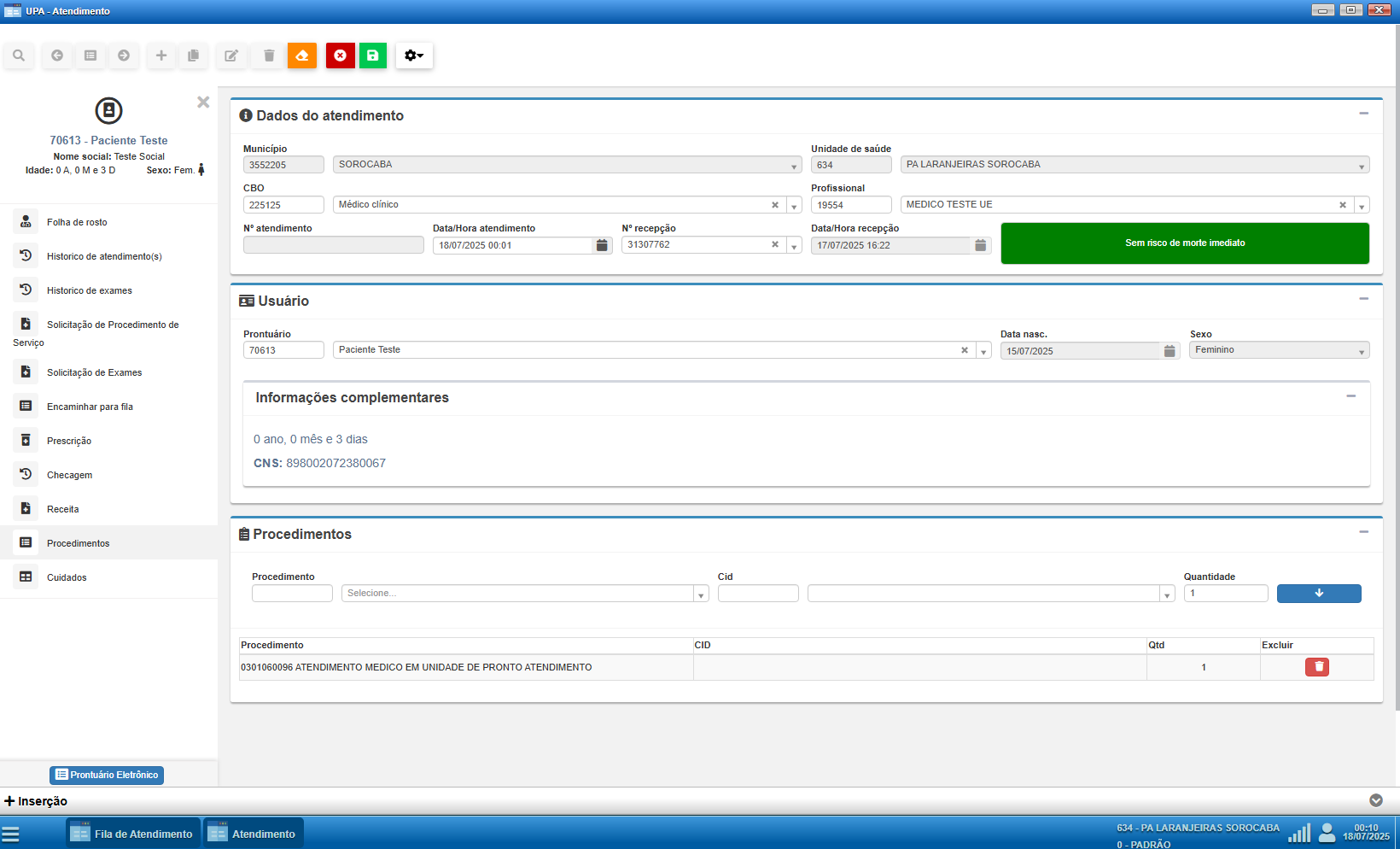The height and width of the screenshot is (849, 1400).
Task: Open Prescrição in the sidebar menu
Action: [69, 441]
